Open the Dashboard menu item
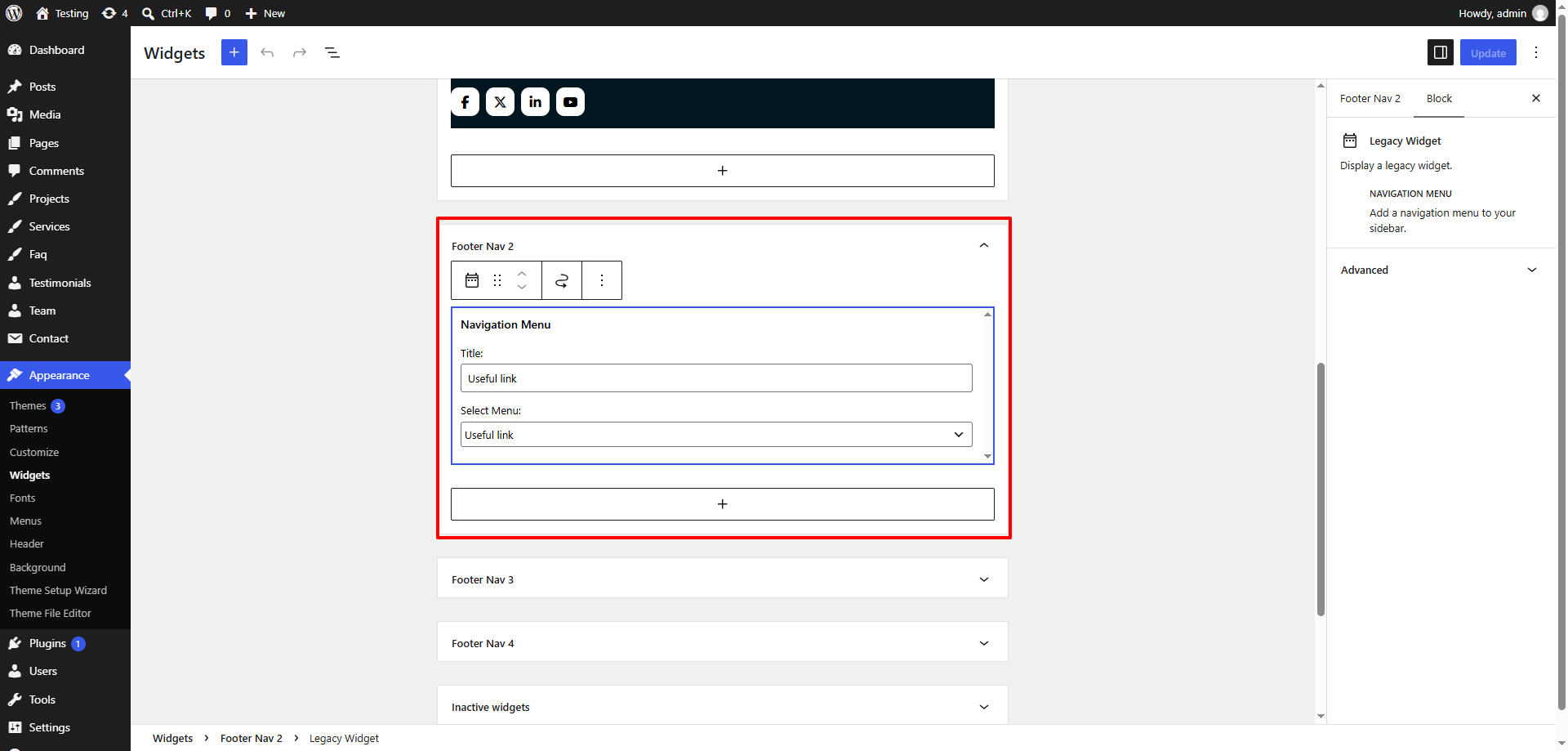 (x=56, y=50)
